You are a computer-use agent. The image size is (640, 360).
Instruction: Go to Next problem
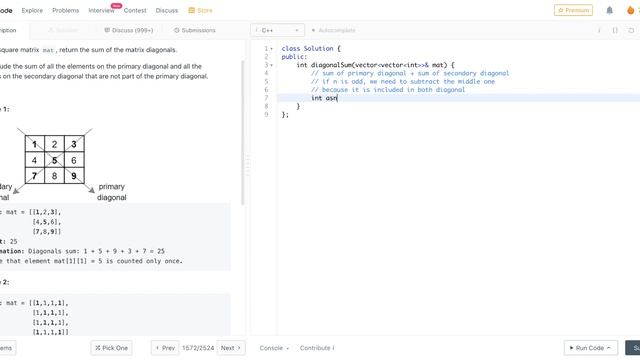click(x=231, y=348)
